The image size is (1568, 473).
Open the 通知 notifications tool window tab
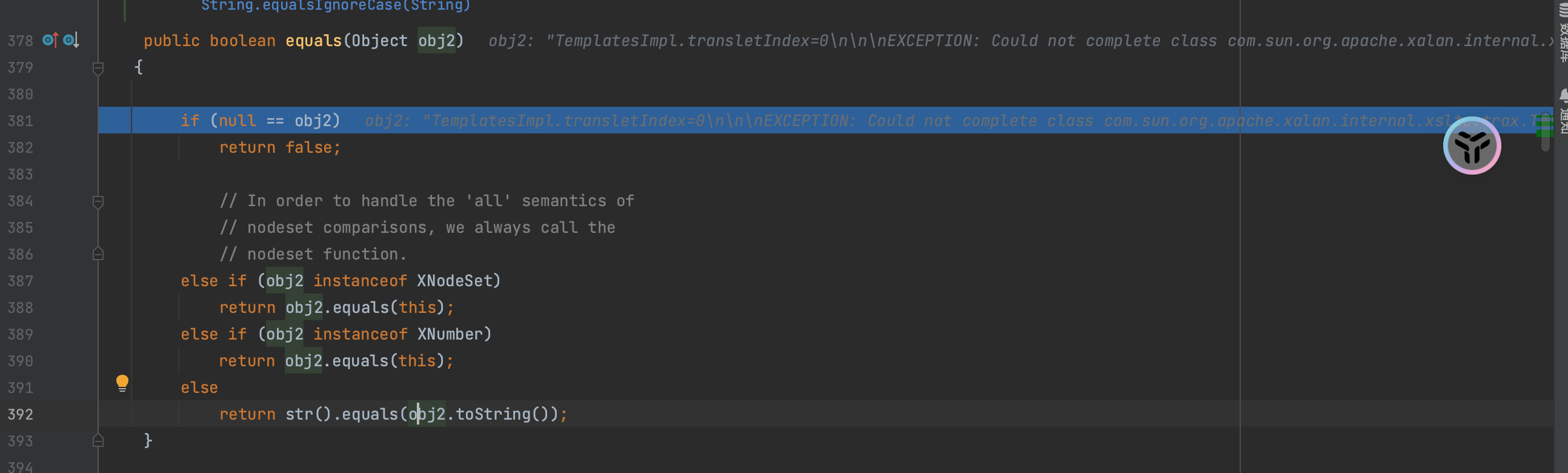[x=1563, y=121]
